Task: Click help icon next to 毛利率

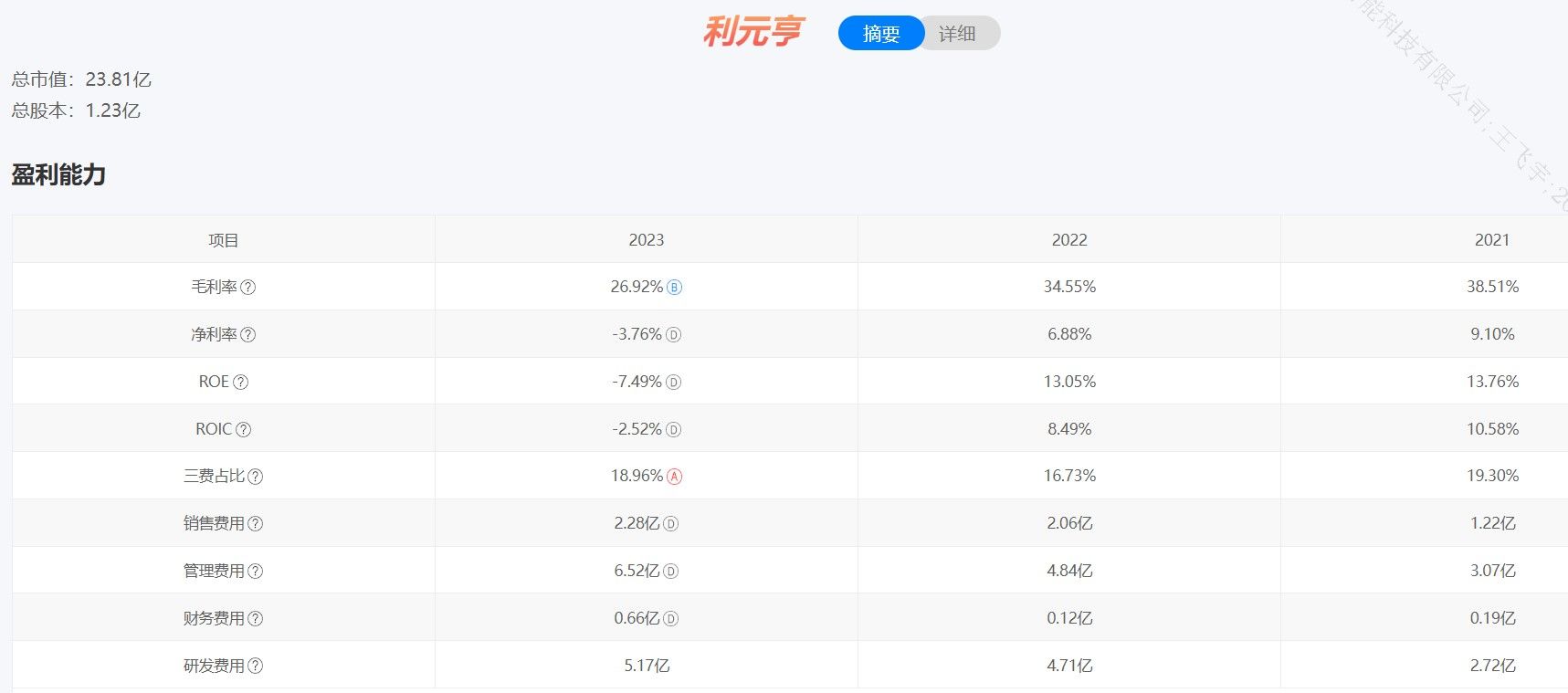Action: pyautogui.click(x=247, y=288)
